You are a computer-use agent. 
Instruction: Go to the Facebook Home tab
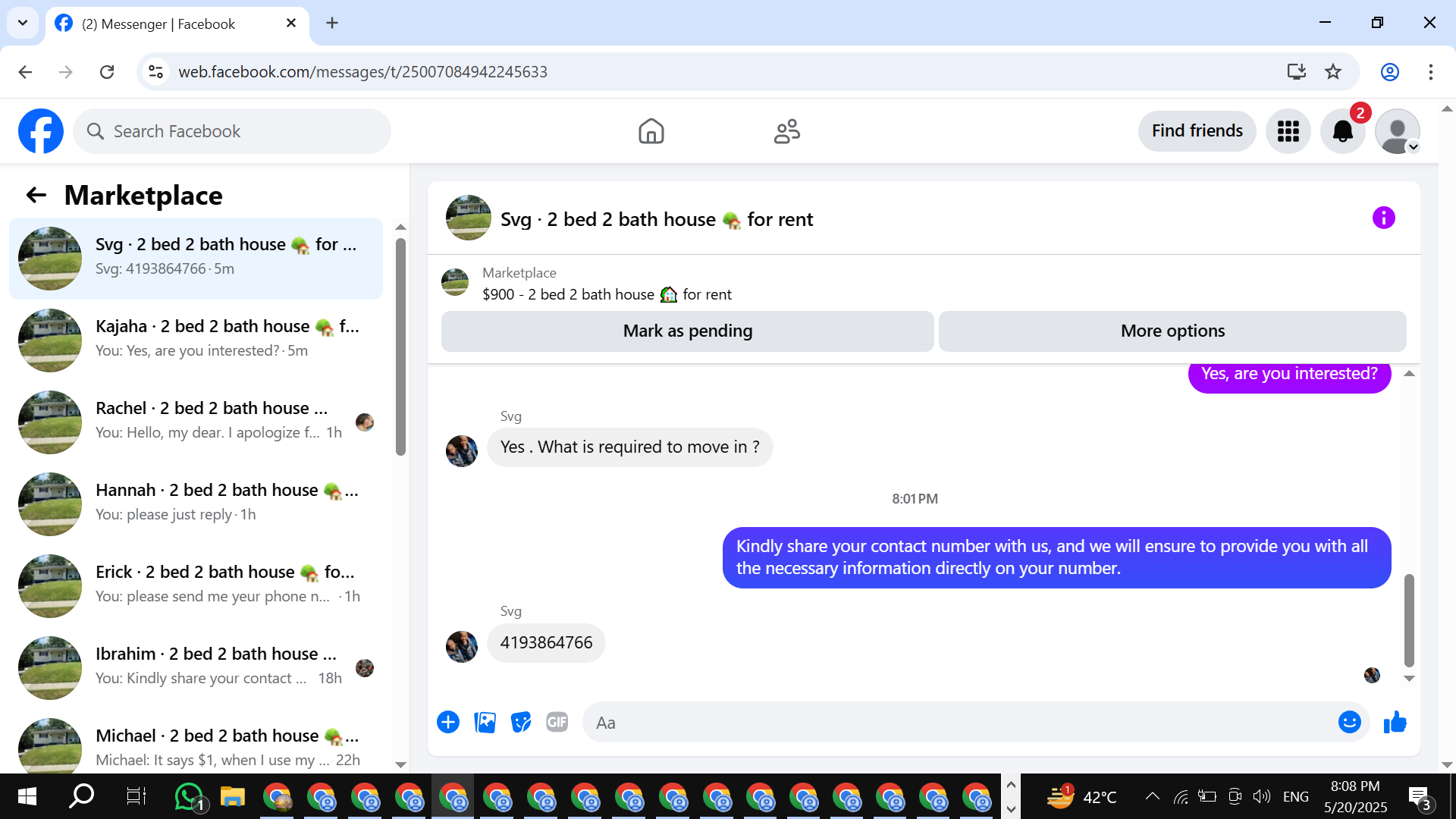click(651, 131)
